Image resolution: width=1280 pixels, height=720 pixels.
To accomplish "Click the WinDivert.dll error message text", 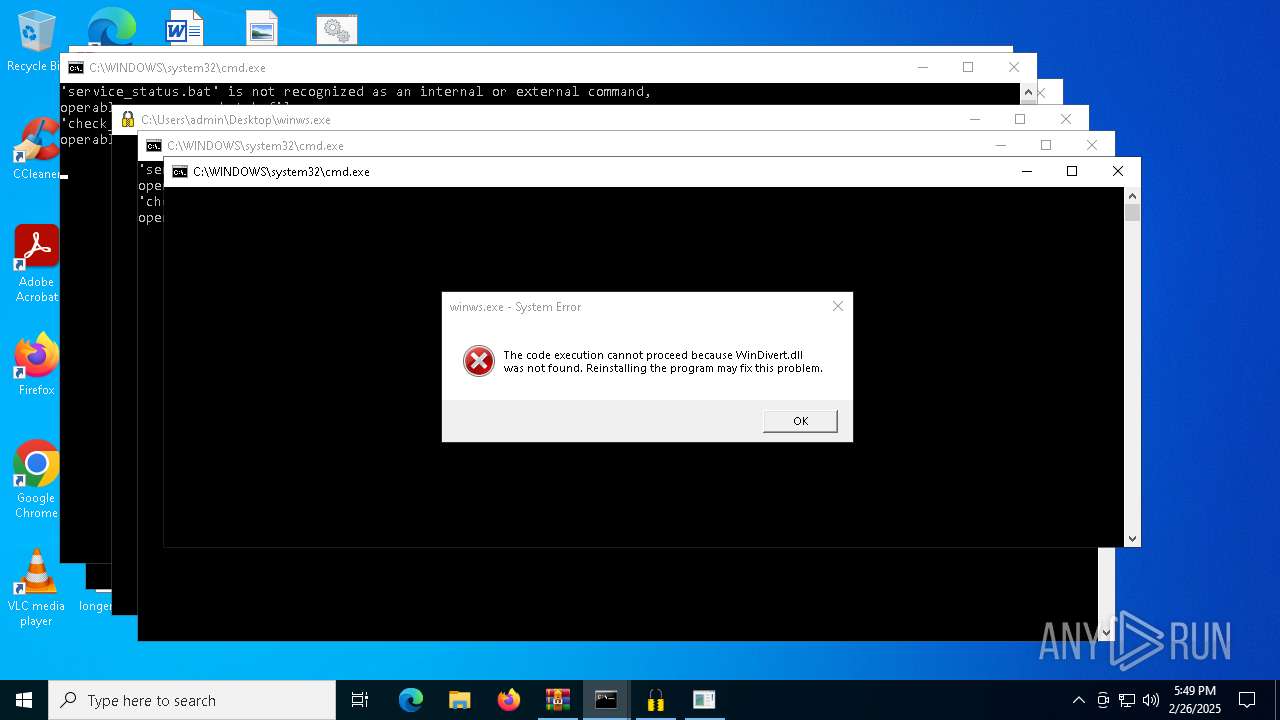I will click(x=663, y=361).
